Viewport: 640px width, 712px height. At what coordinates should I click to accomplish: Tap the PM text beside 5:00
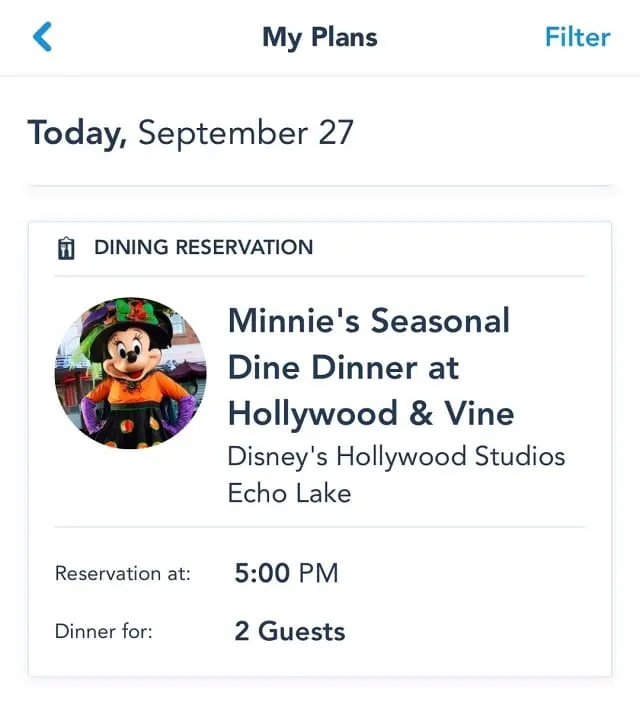coord(318,573)
